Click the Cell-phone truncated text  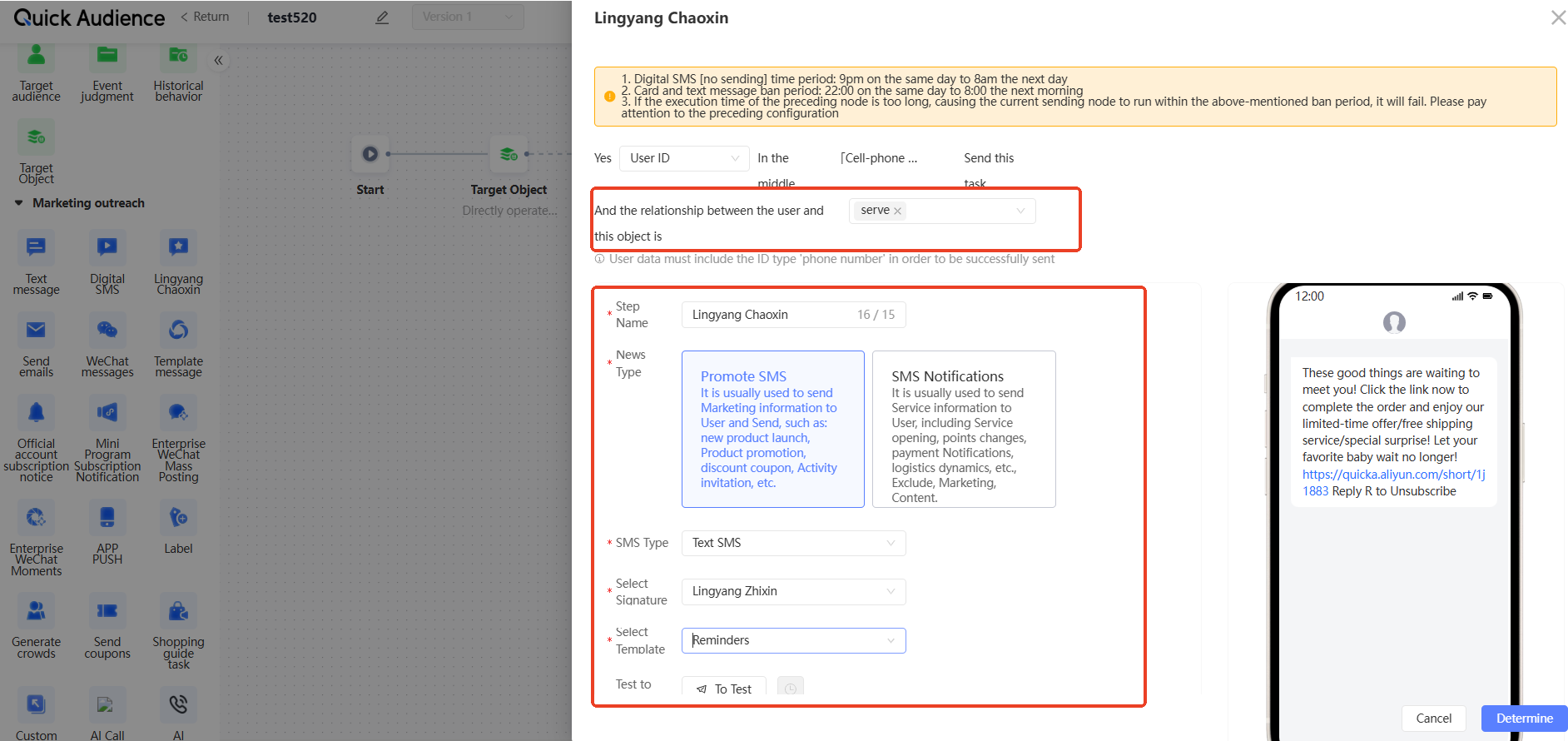[879, 158]
